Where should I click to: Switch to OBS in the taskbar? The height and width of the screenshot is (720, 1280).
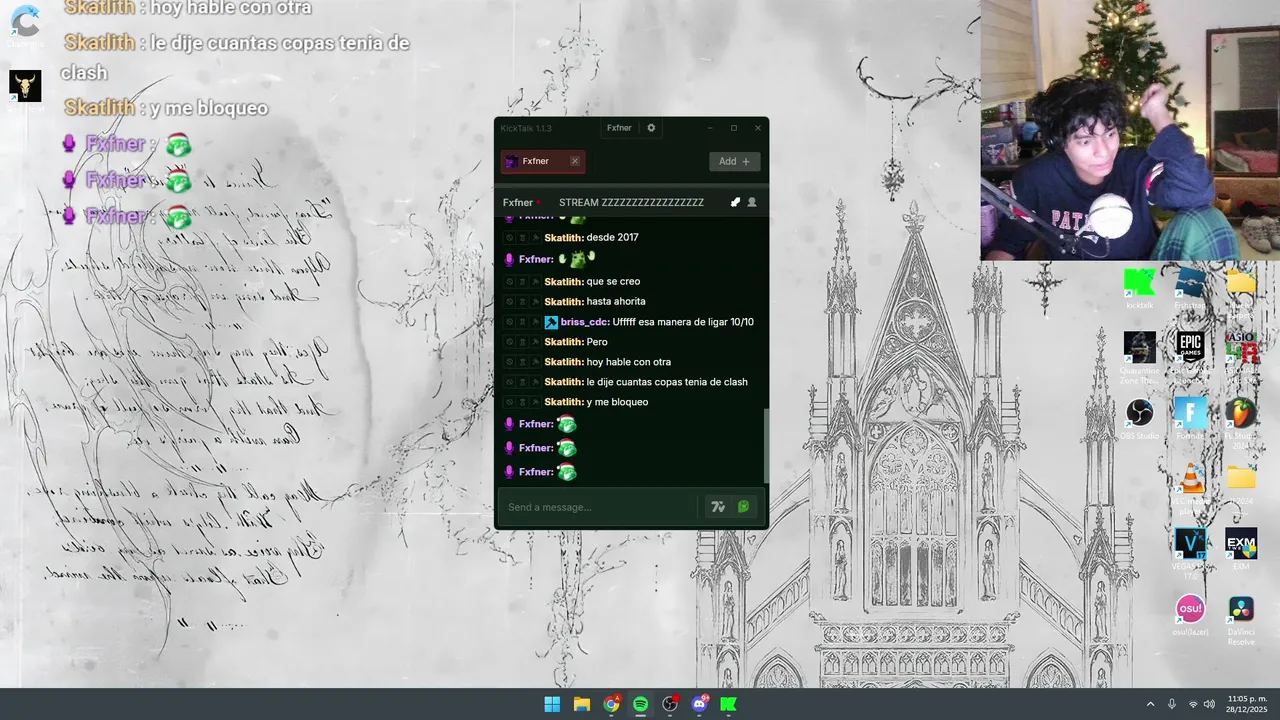coord(670,704)
